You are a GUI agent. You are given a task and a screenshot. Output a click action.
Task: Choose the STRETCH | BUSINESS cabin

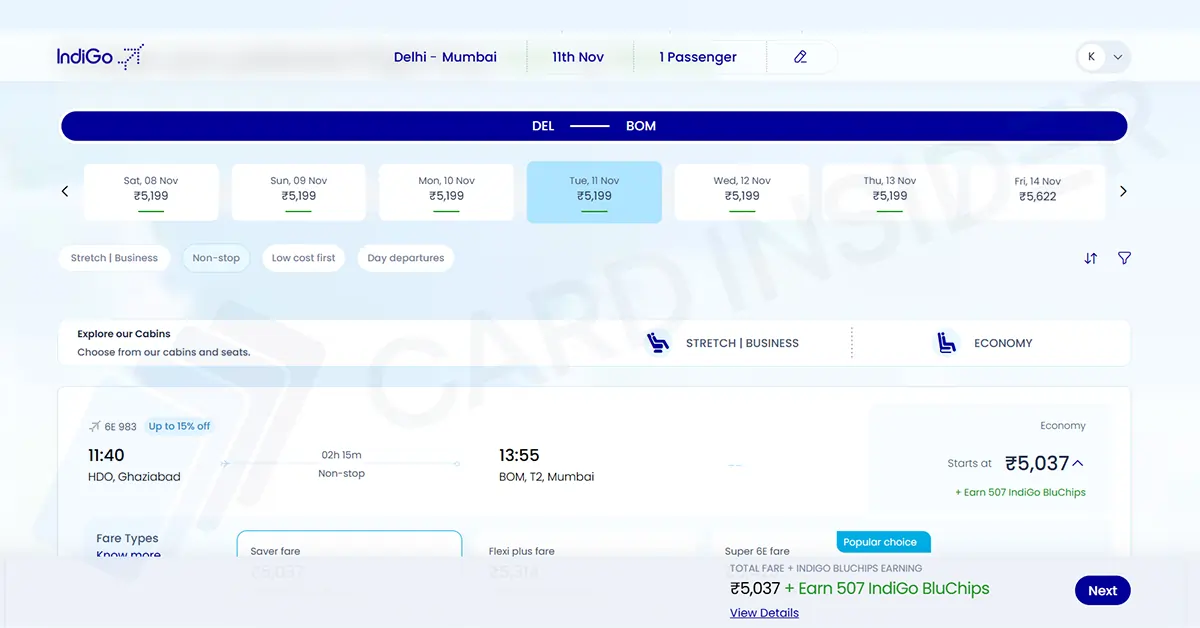722,343
